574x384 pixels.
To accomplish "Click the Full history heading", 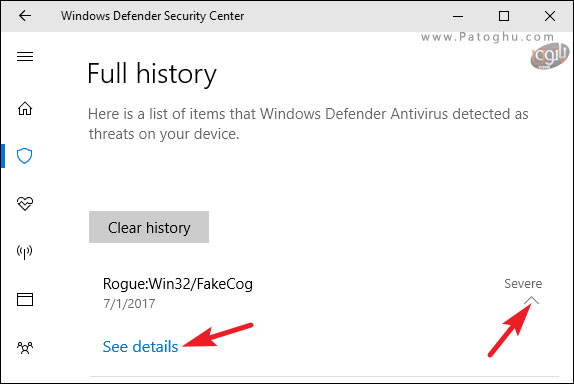I will (x=152, y=74).
